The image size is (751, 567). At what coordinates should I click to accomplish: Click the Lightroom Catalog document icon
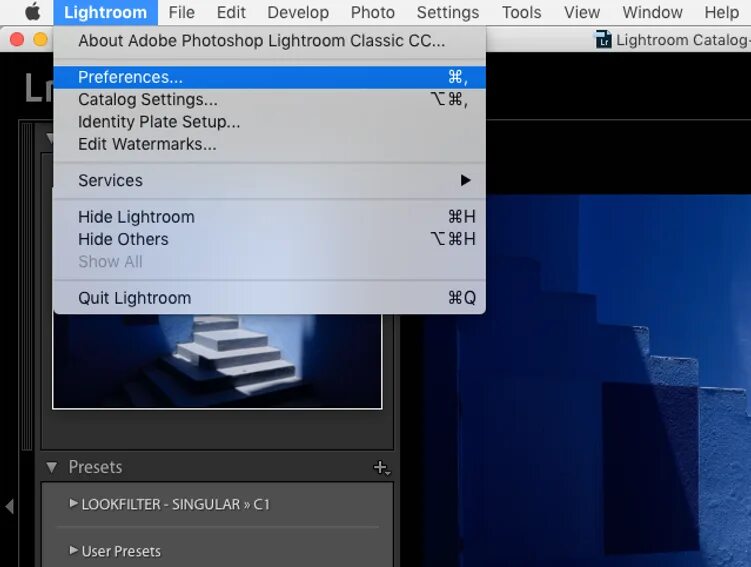[x=603, y=40]
